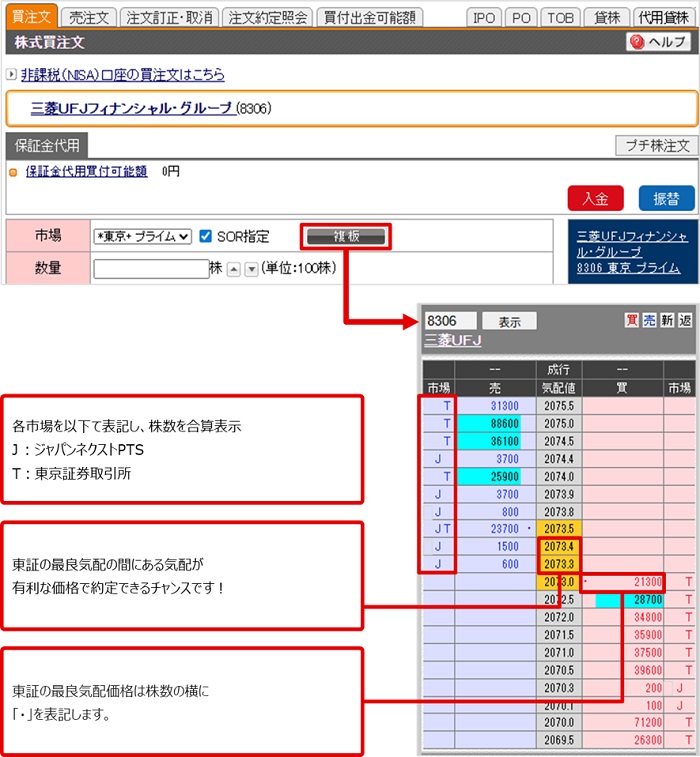Open the 三菱UFJ link in the board

pyautogui.click(x=453, y=340)
